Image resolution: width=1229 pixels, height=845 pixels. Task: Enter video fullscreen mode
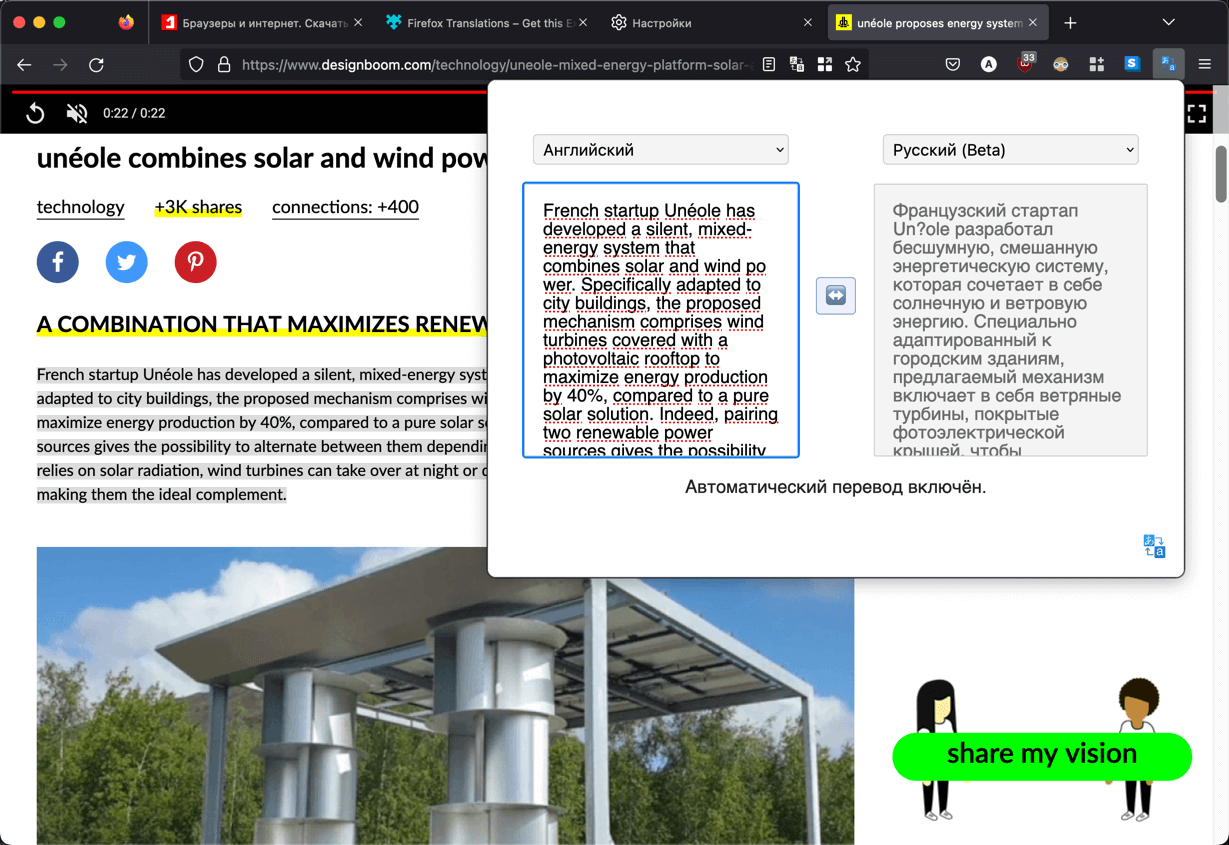(1196, 113)
